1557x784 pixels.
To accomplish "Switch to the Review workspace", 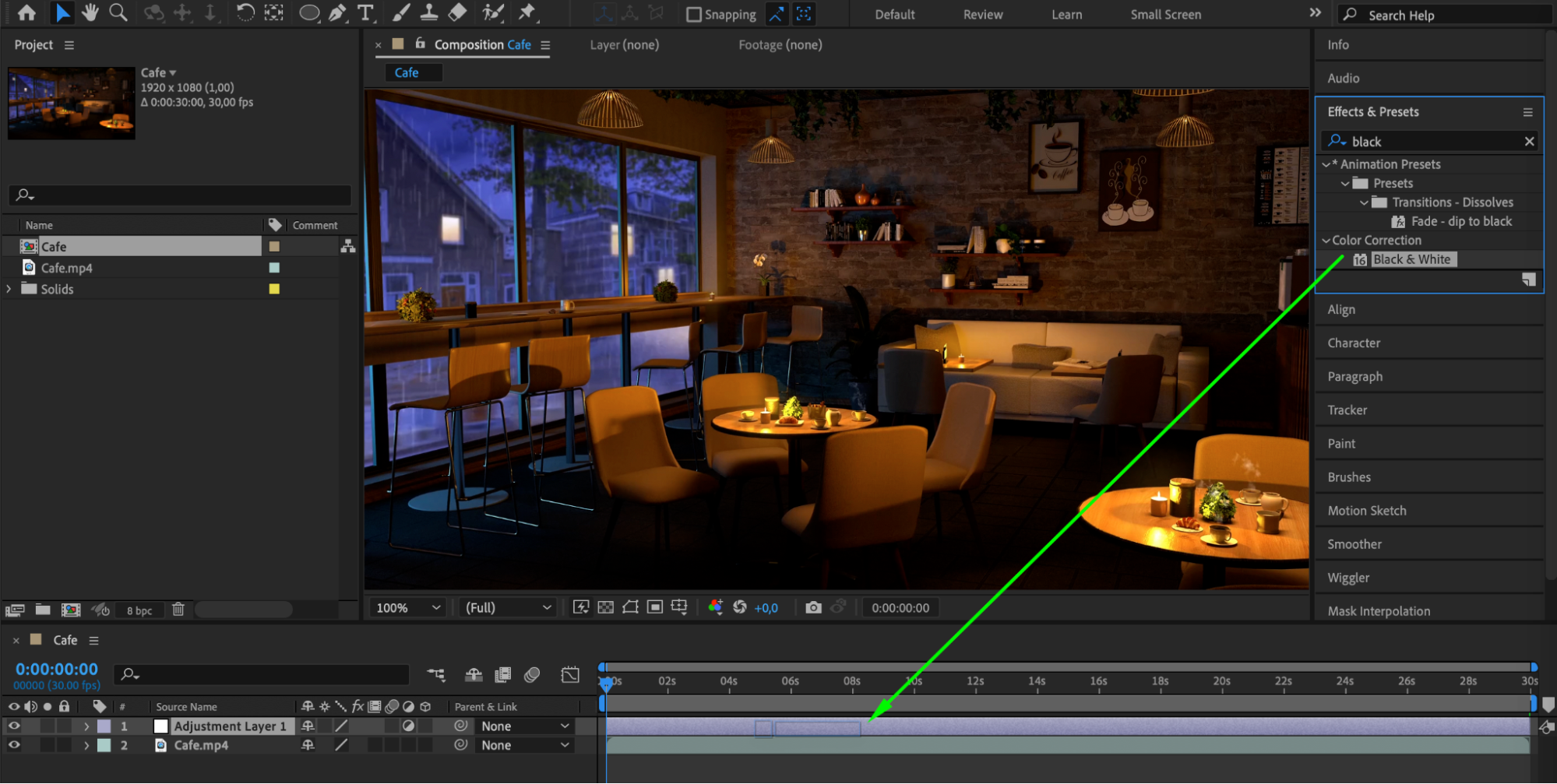I will point(982,15).
